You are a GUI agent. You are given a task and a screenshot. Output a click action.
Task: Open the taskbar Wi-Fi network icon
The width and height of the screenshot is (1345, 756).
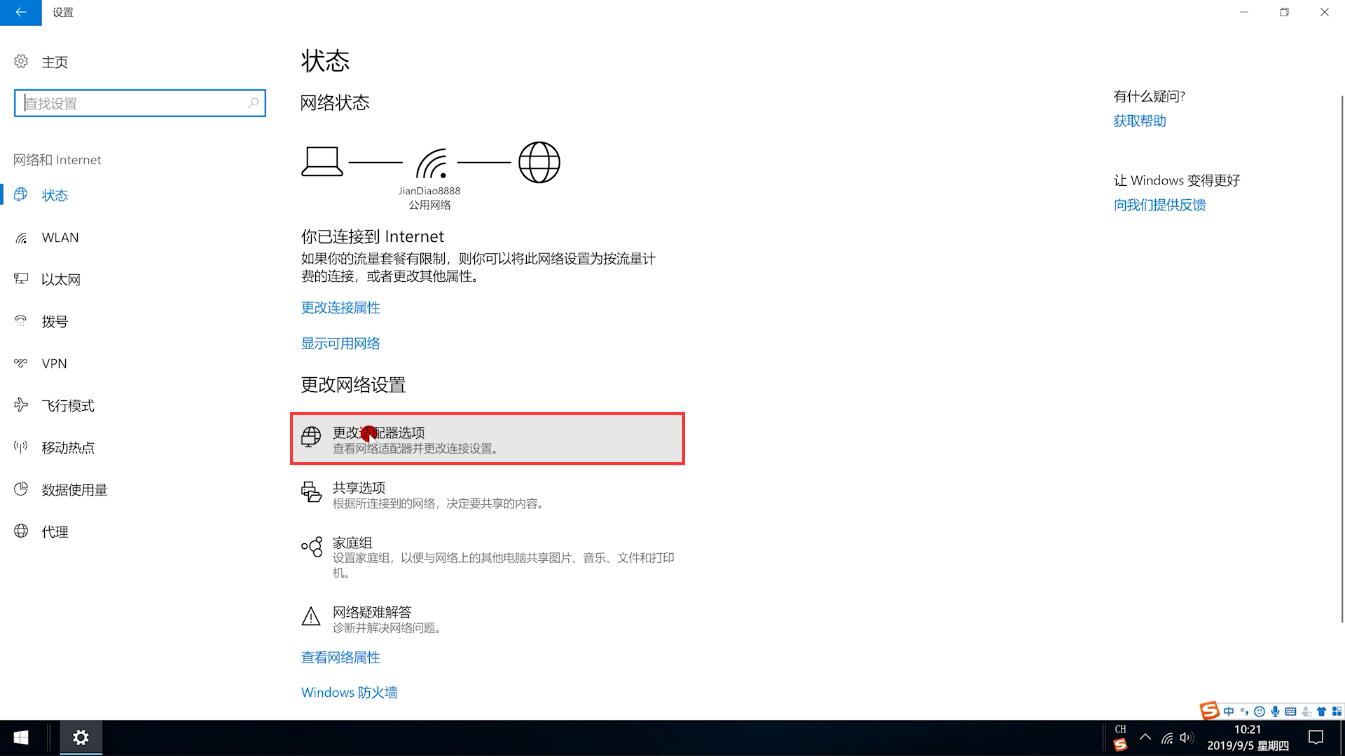[1167, 739]
